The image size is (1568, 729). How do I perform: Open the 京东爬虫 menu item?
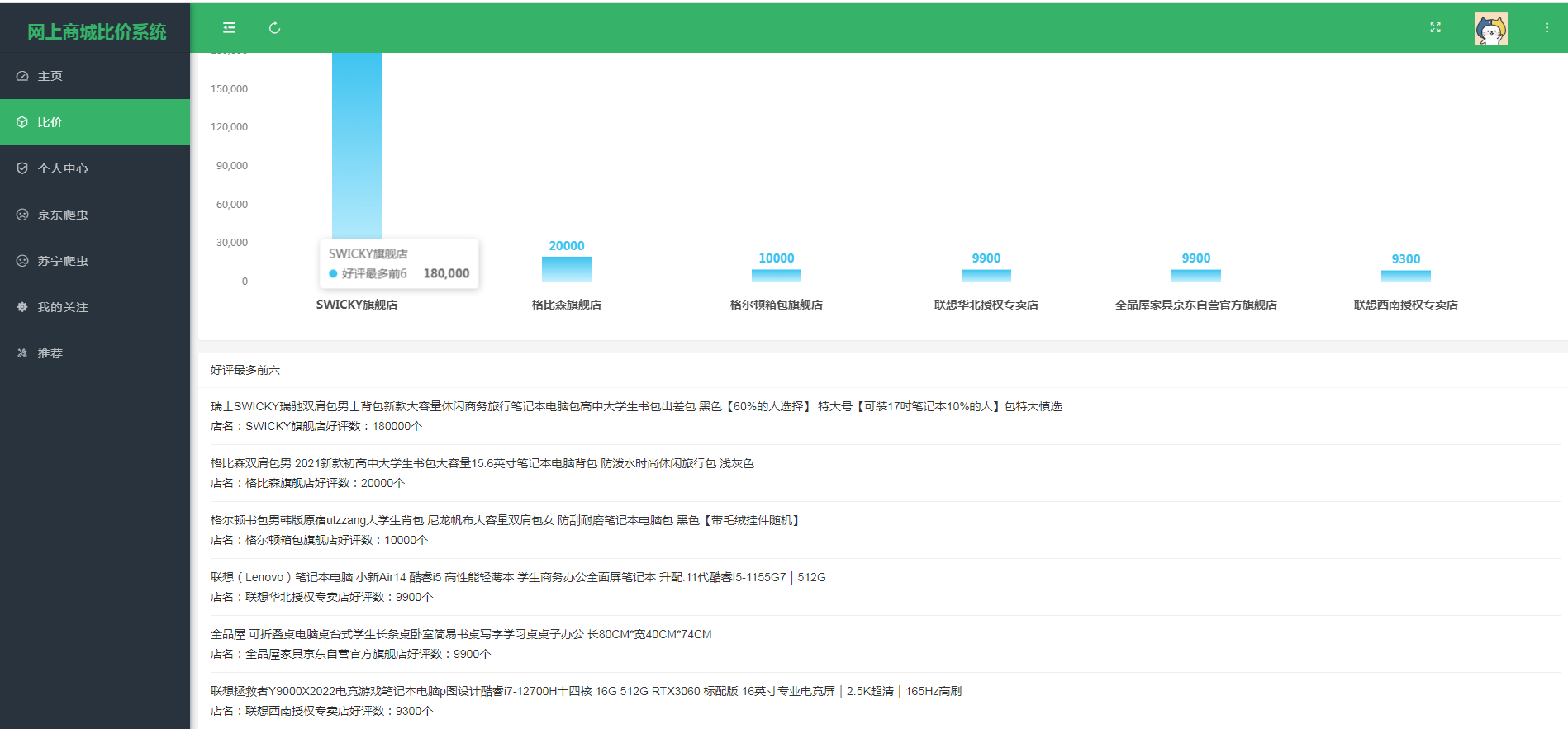[95, 215]
